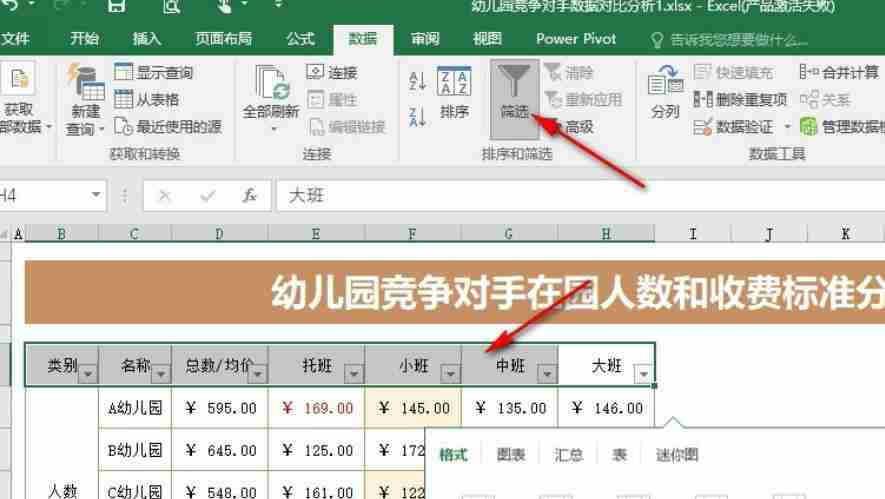Click touch/mouse mode icon in quick access toolbar

pos(225,6)
